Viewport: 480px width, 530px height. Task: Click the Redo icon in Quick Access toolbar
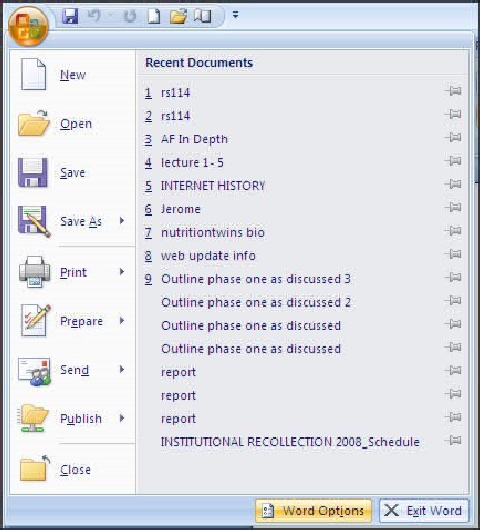(x=130, y=16)
